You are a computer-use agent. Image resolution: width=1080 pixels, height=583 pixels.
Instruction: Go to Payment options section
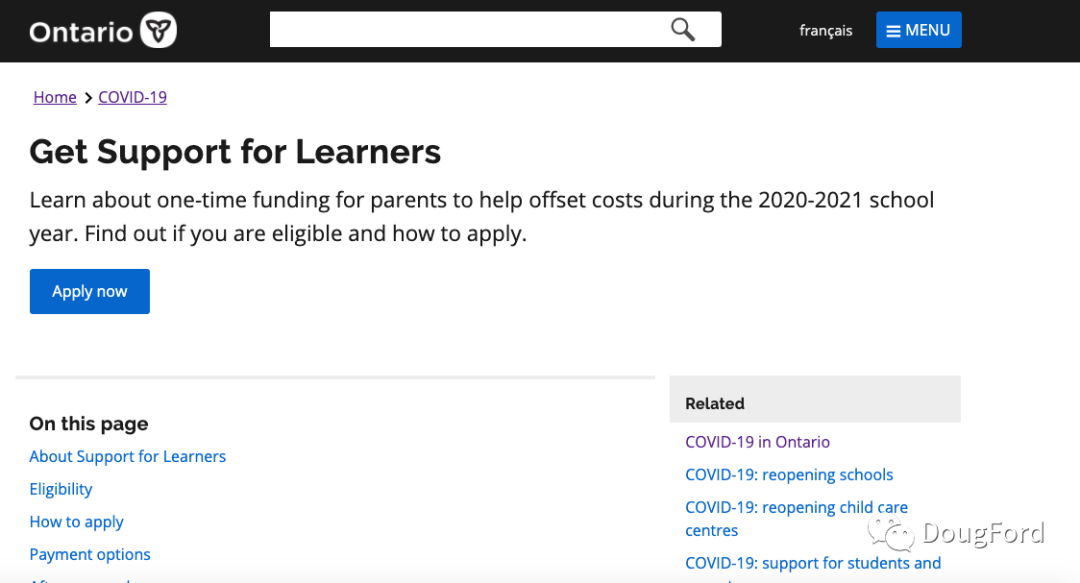point(90,554)
